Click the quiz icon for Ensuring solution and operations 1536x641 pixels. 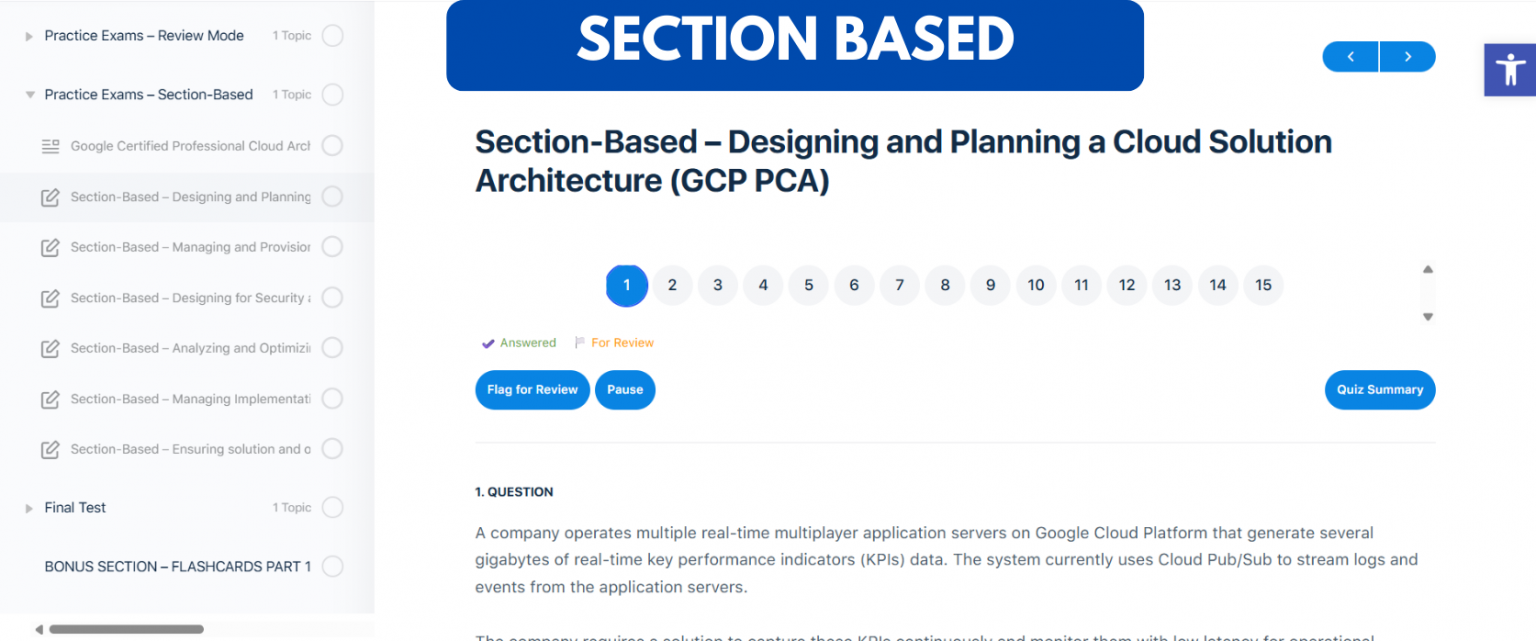coord(50,449)
